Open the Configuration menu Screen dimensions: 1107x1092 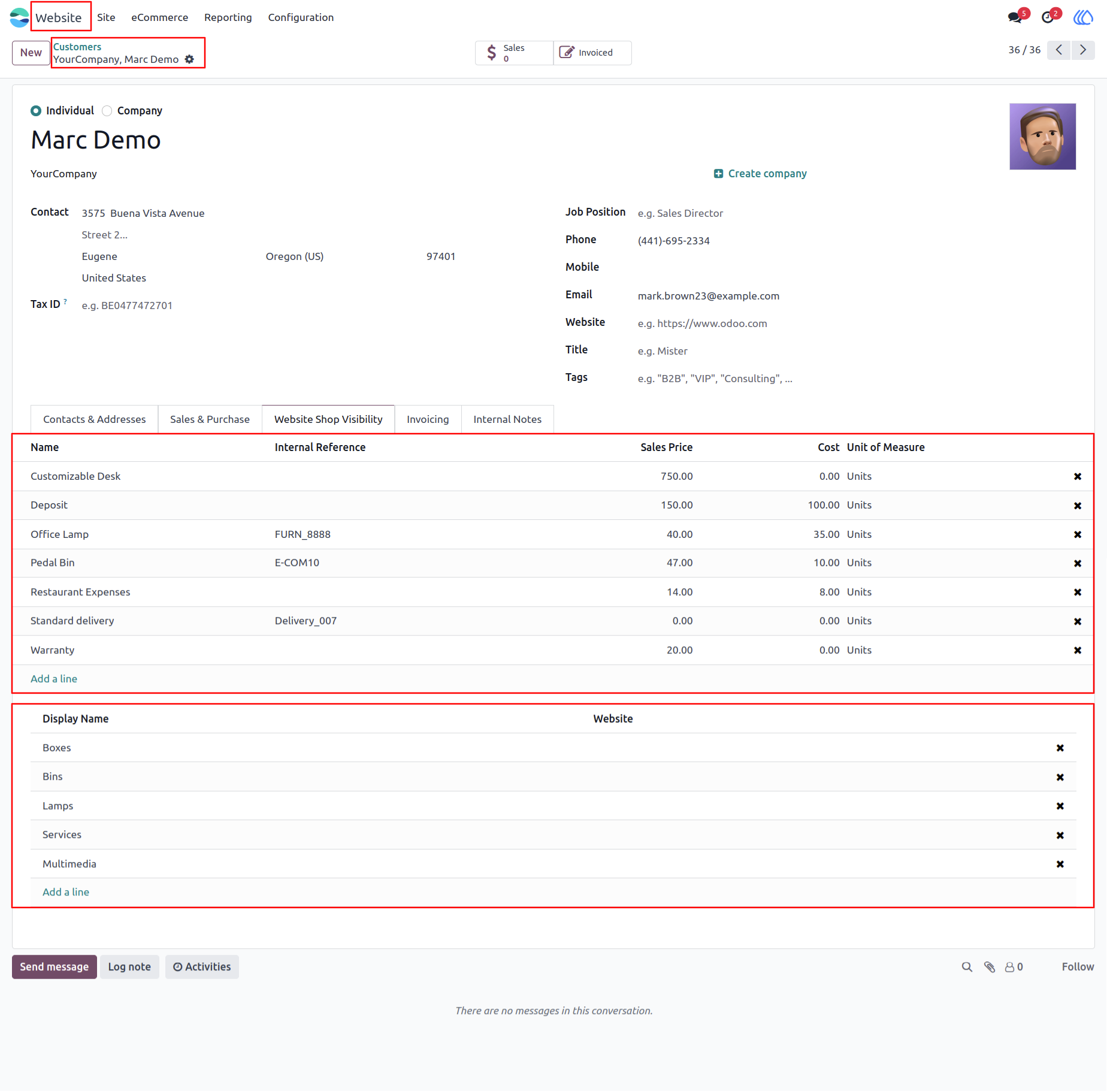coord(301,17)
